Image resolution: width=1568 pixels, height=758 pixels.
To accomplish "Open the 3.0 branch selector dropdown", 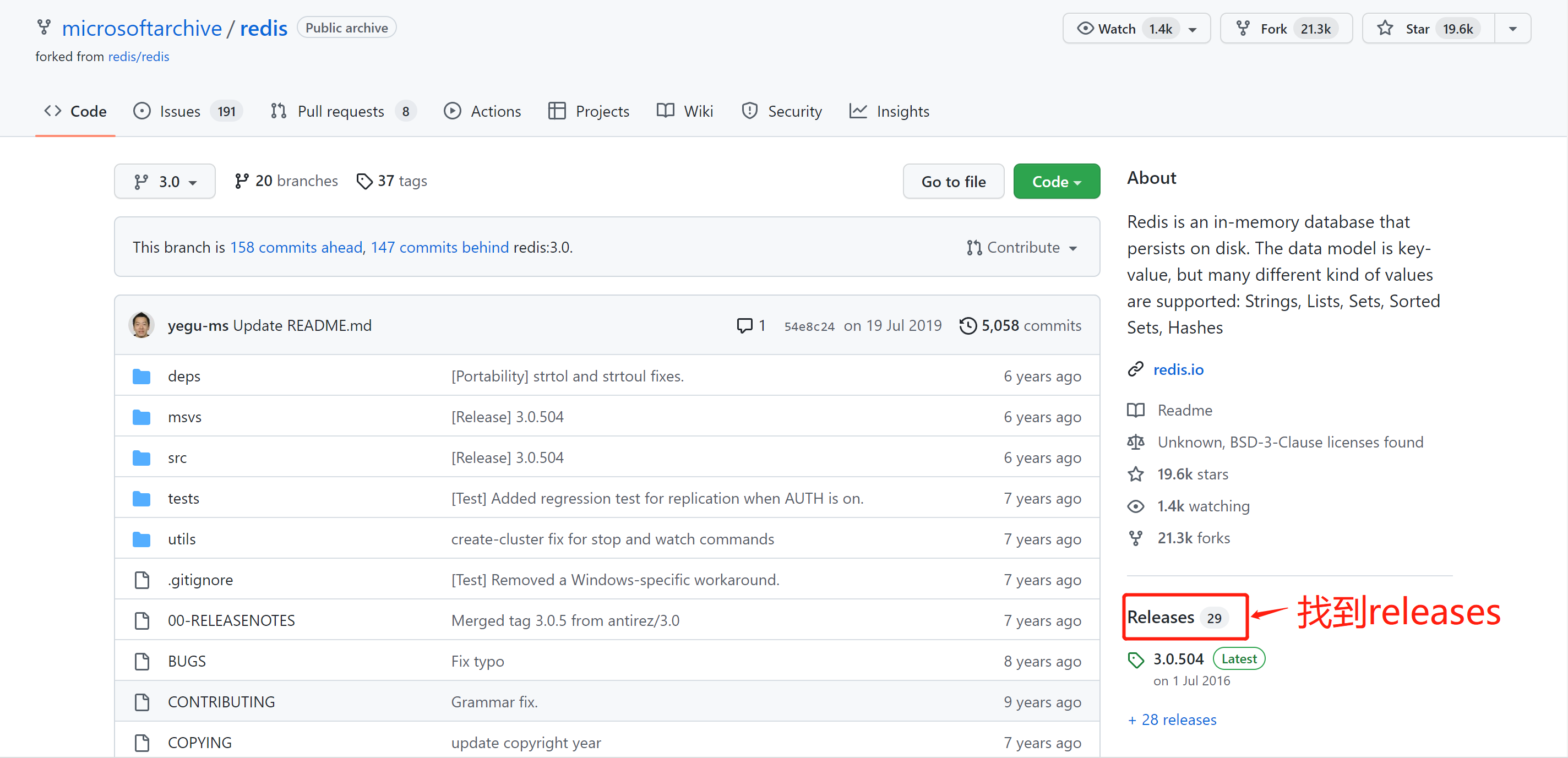I will [x=165, y=182].
